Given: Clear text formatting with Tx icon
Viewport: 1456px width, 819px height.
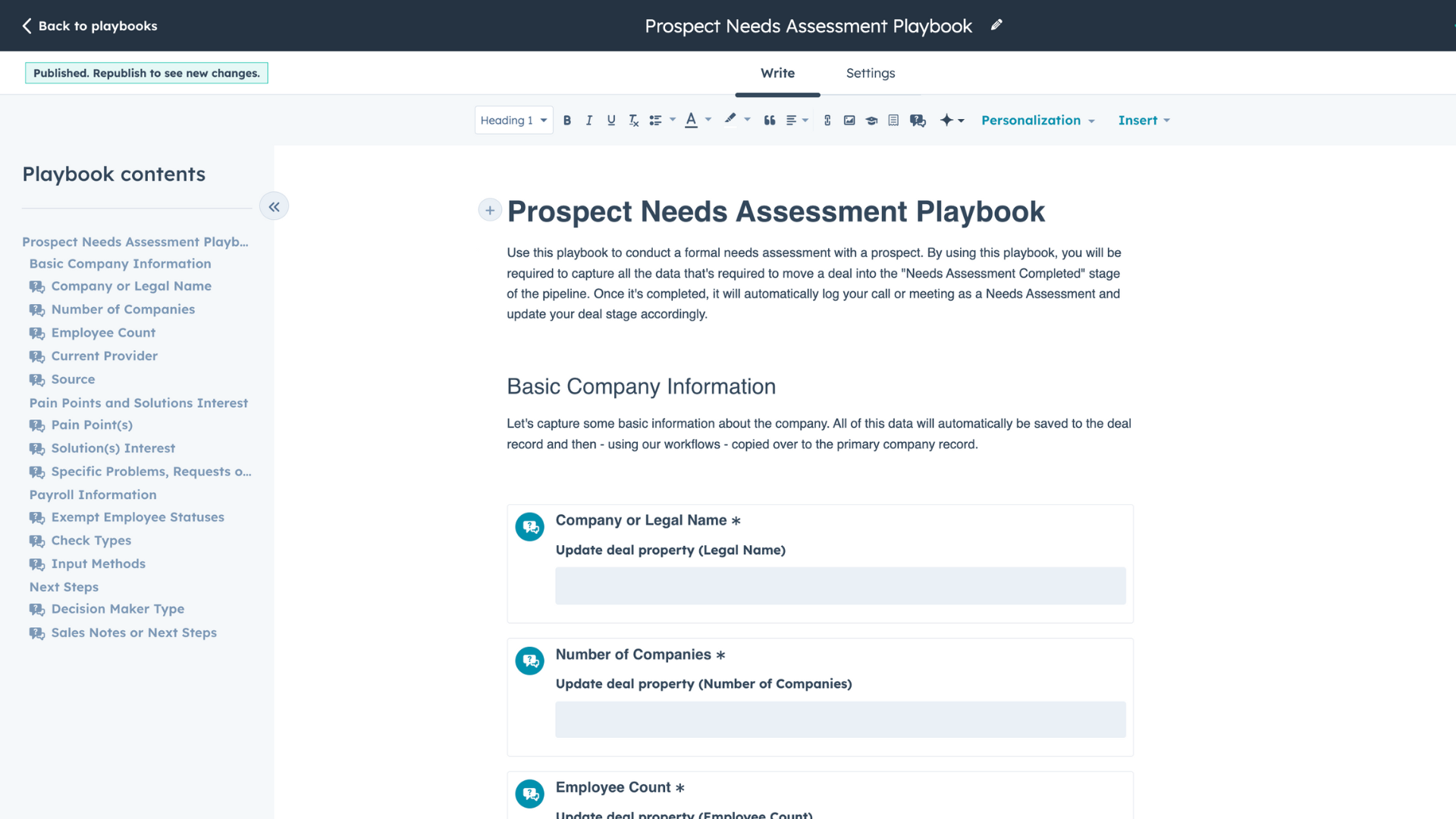Looking at the screenshot, I should (x=633, y=121).
